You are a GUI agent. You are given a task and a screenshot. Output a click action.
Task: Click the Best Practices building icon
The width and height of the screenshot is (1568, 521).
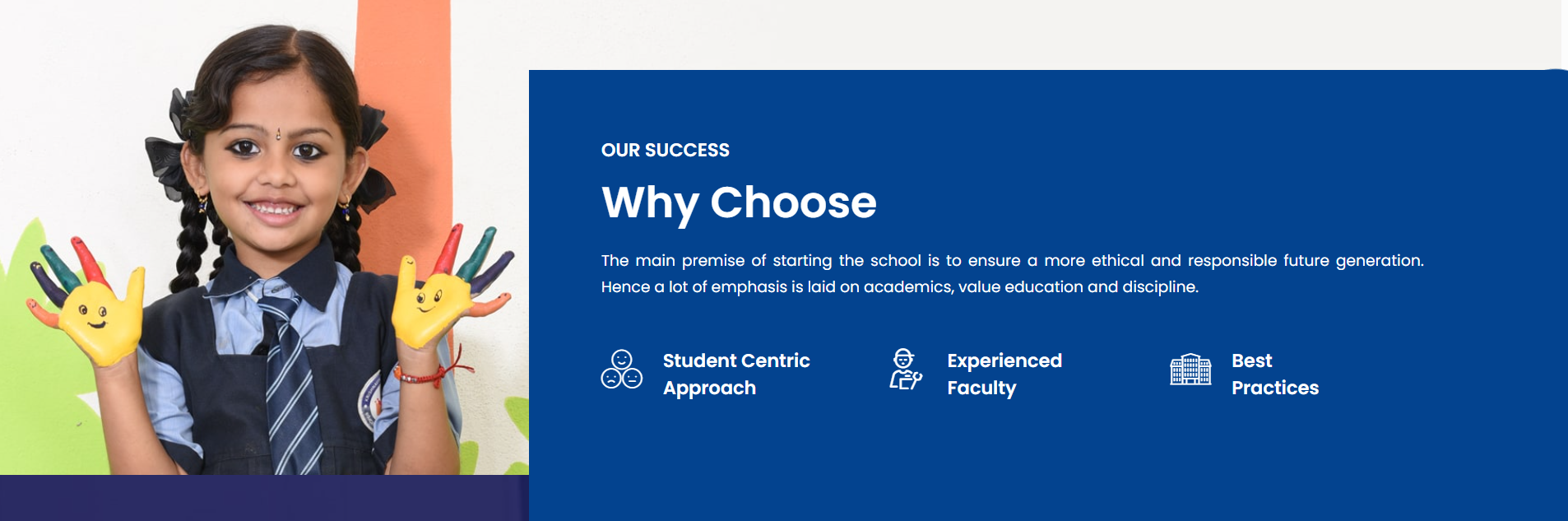point(1190,369)
